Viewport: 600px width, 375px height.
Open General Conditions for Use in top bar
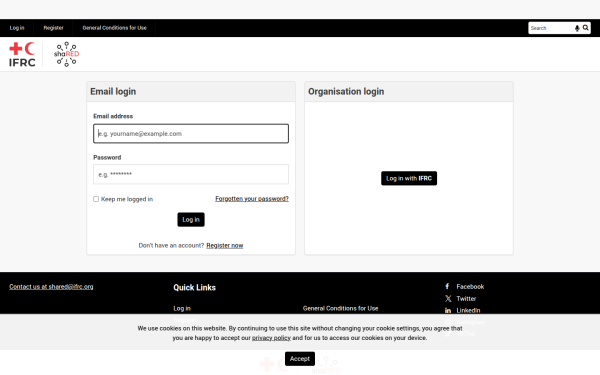point(114,28)
